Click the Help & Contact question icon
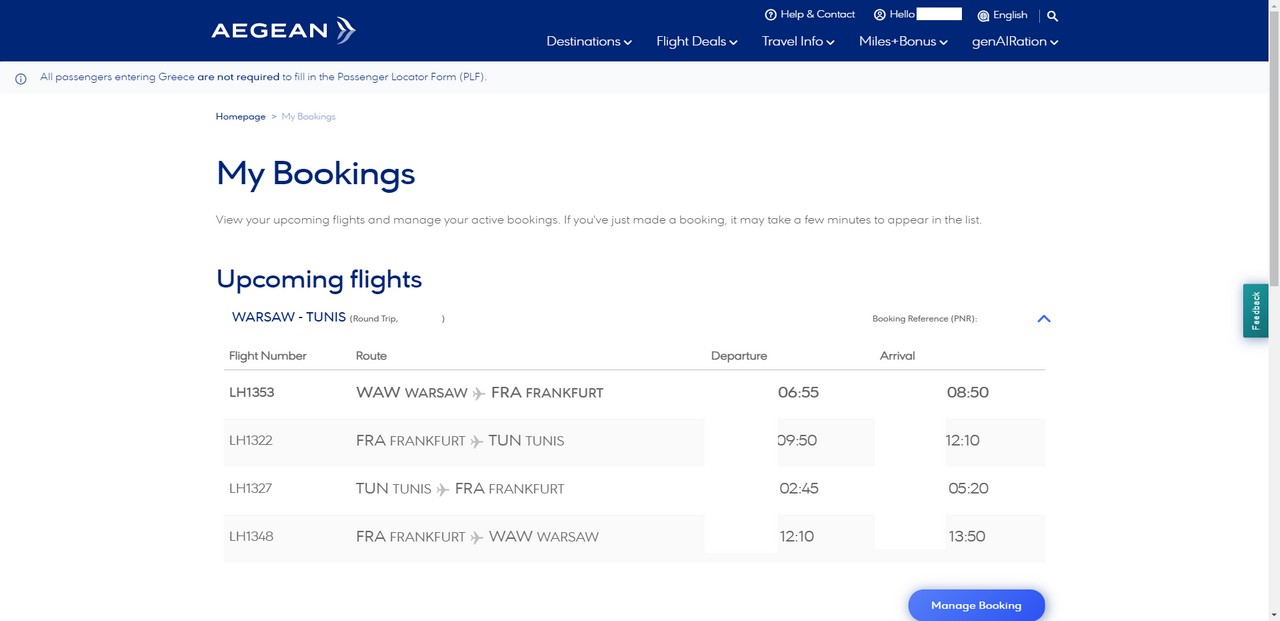Image resolution: width=1280 pixels, height=621 pixels. click(770, 15)
